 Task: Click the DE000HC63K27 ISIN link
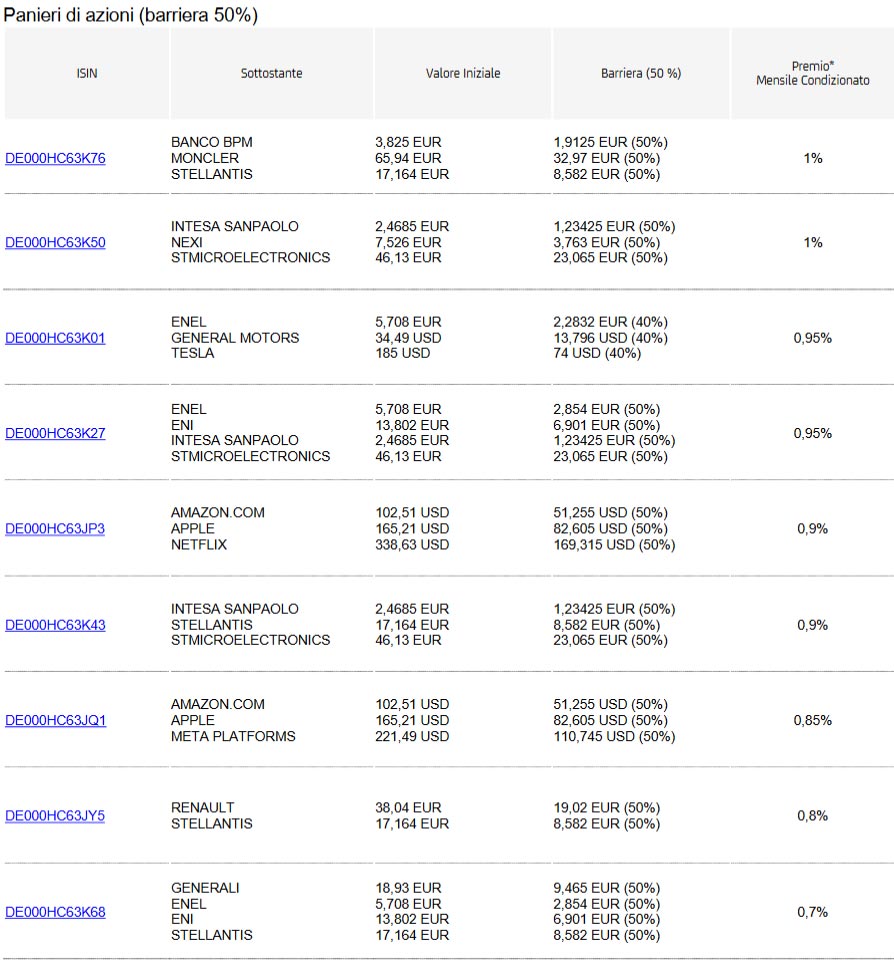click(55, 433)
